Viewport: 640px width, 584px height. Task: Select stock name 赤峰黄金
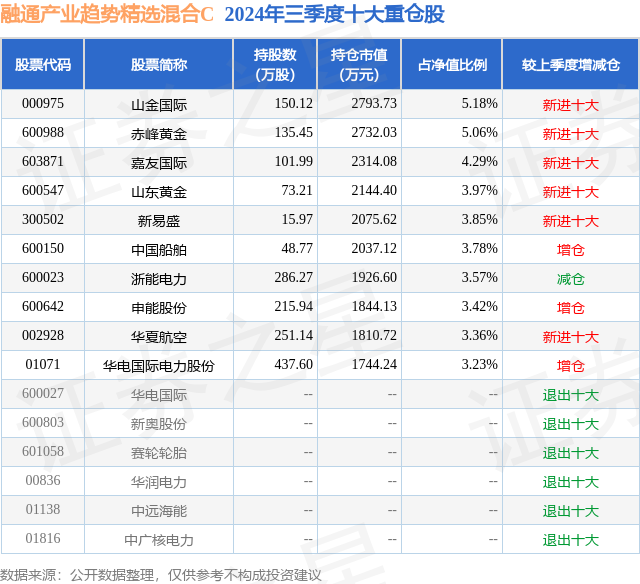159,134
